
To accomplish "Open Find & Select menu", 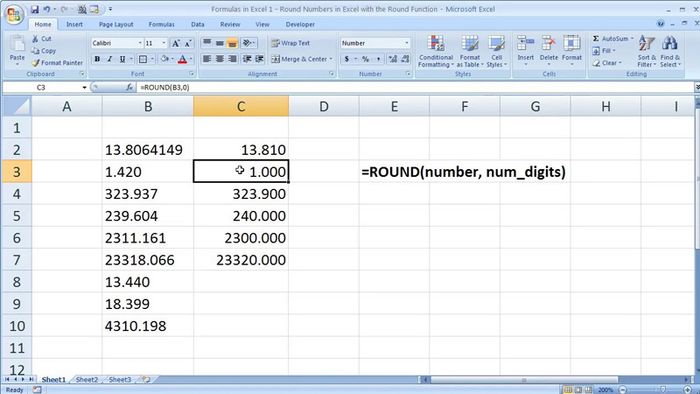I will tap(670, 52).
